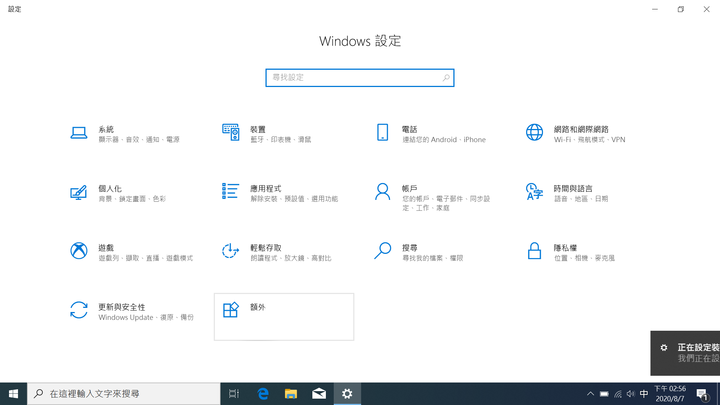The height and width of the screenshot is (405, 720).
Task: Open the 應用程式 (Apps) list icon
Action: click(231, 191)
